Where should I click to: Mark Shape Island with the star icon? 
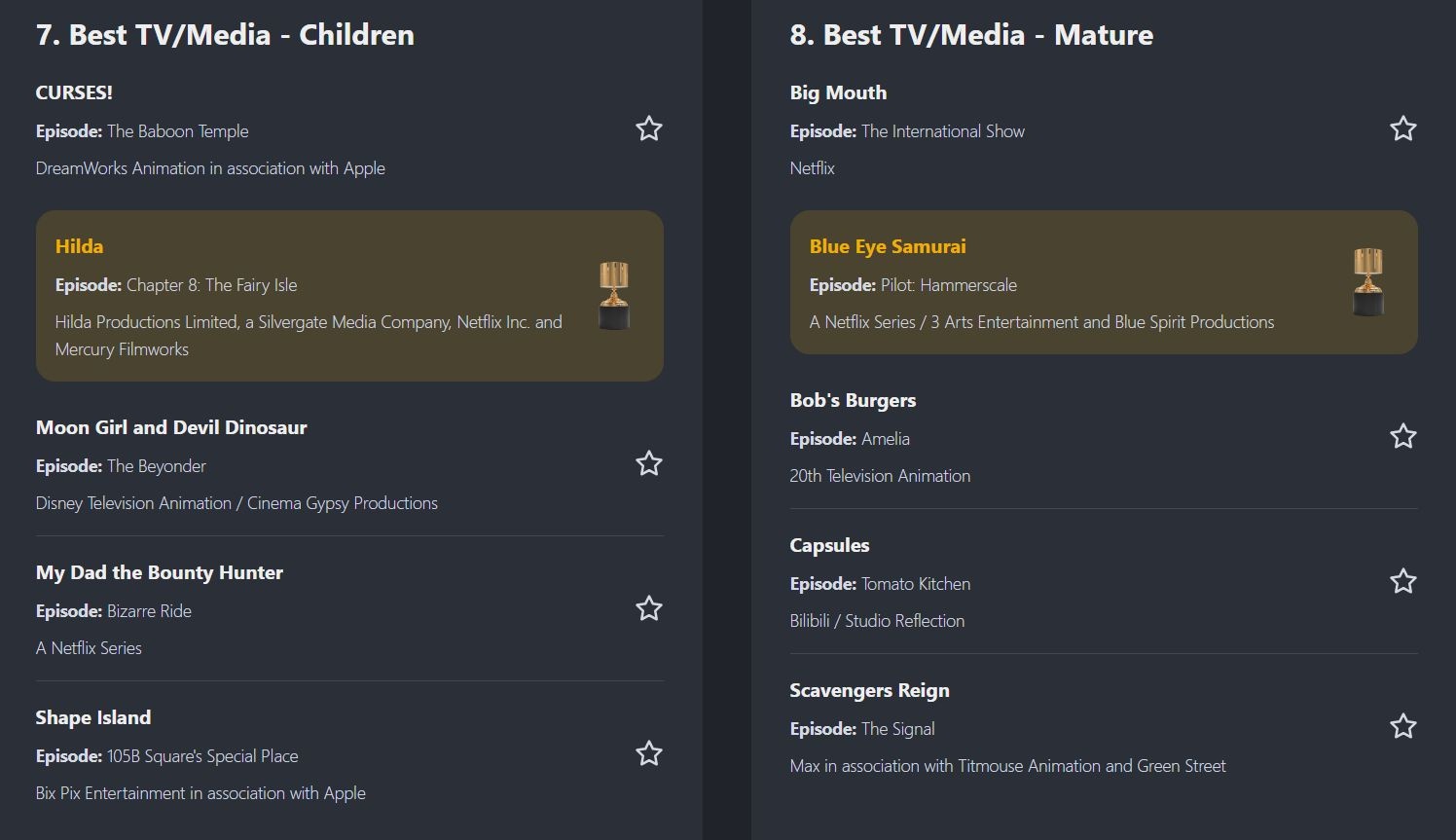[649, 753]
